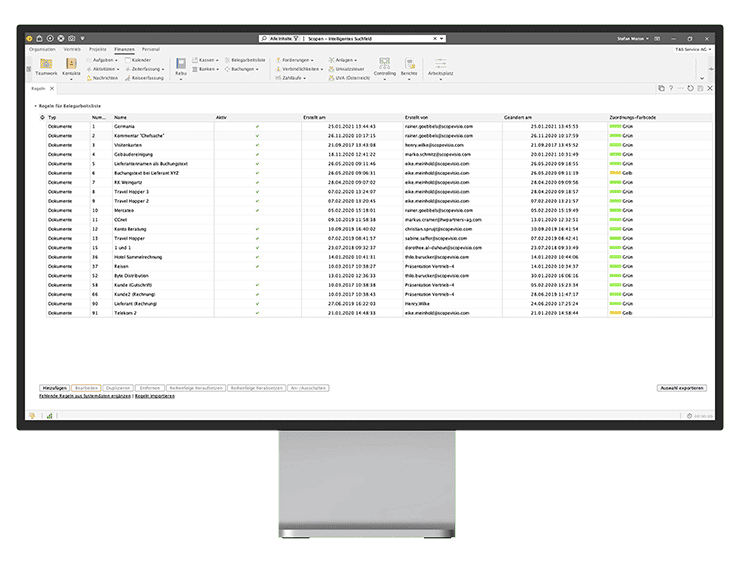Open the T&S Service AG company dropdown
This screenshot has height=563, width=740.
coord(693,49)
